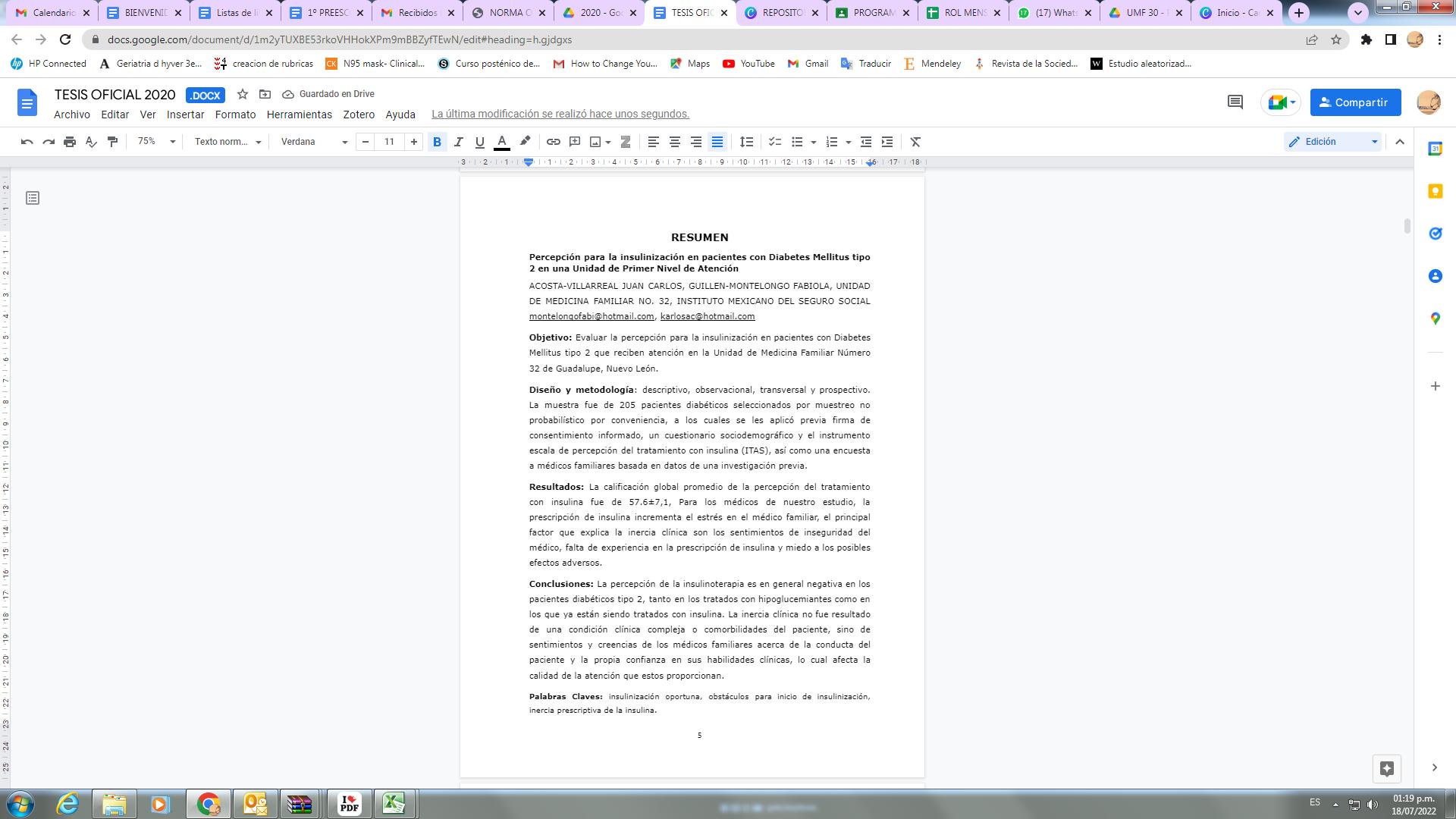Insert a checklist
Viewport: 1456px width, 819px height.
(x=775, y=142)
